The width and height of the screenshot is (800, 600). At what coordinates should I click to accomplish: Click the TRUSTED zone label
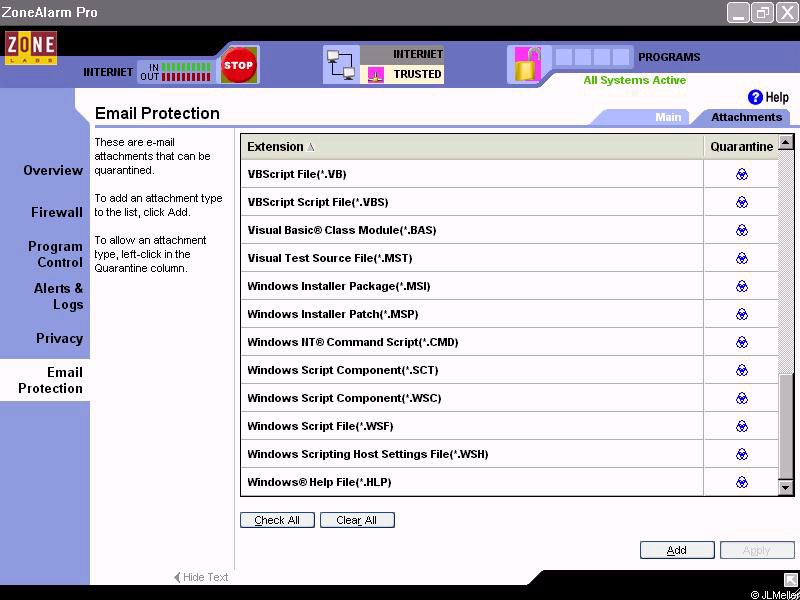(x=417, y=74)
